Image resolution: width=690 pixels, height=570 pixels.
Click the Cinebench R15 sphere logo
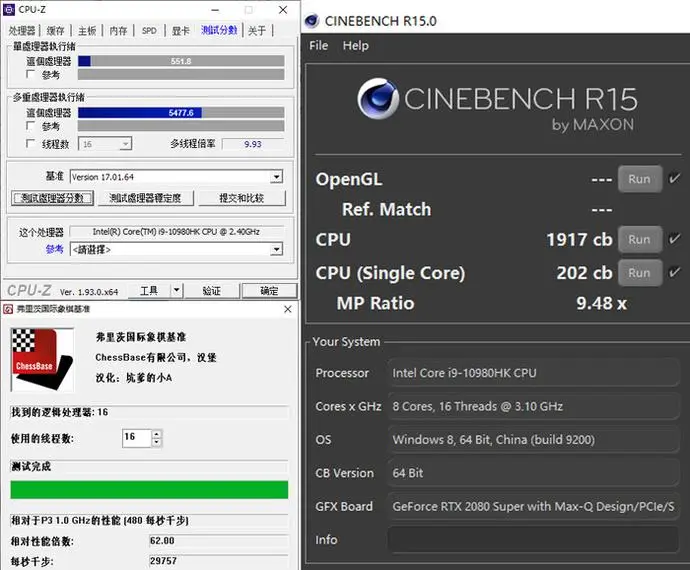click(x=378, y=99)
